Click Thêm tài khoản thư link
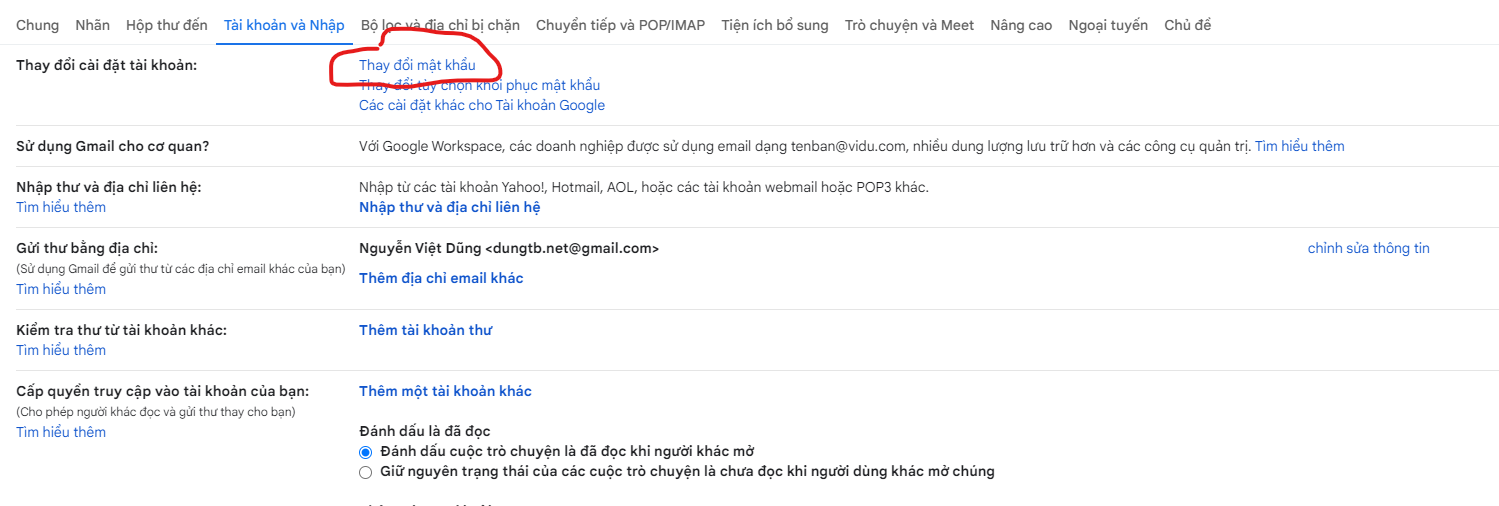 [x=425, y=330]
